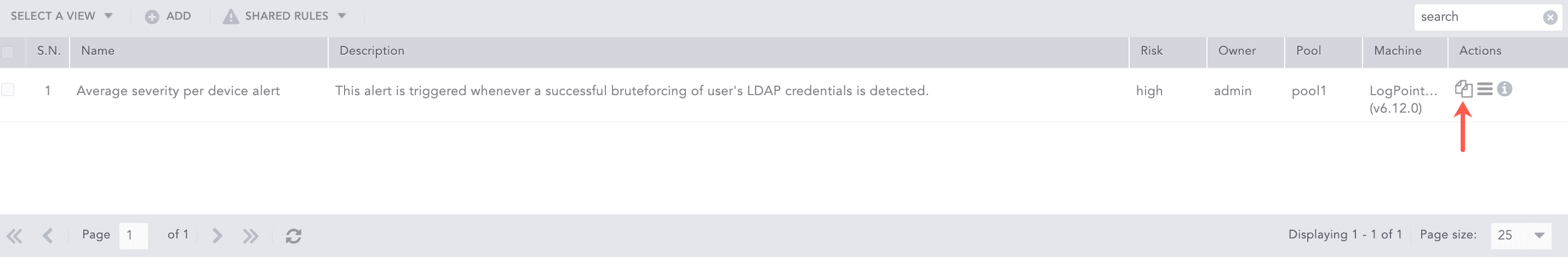
Task: Sort by the Name column header
Action: [x=98, y=51]
